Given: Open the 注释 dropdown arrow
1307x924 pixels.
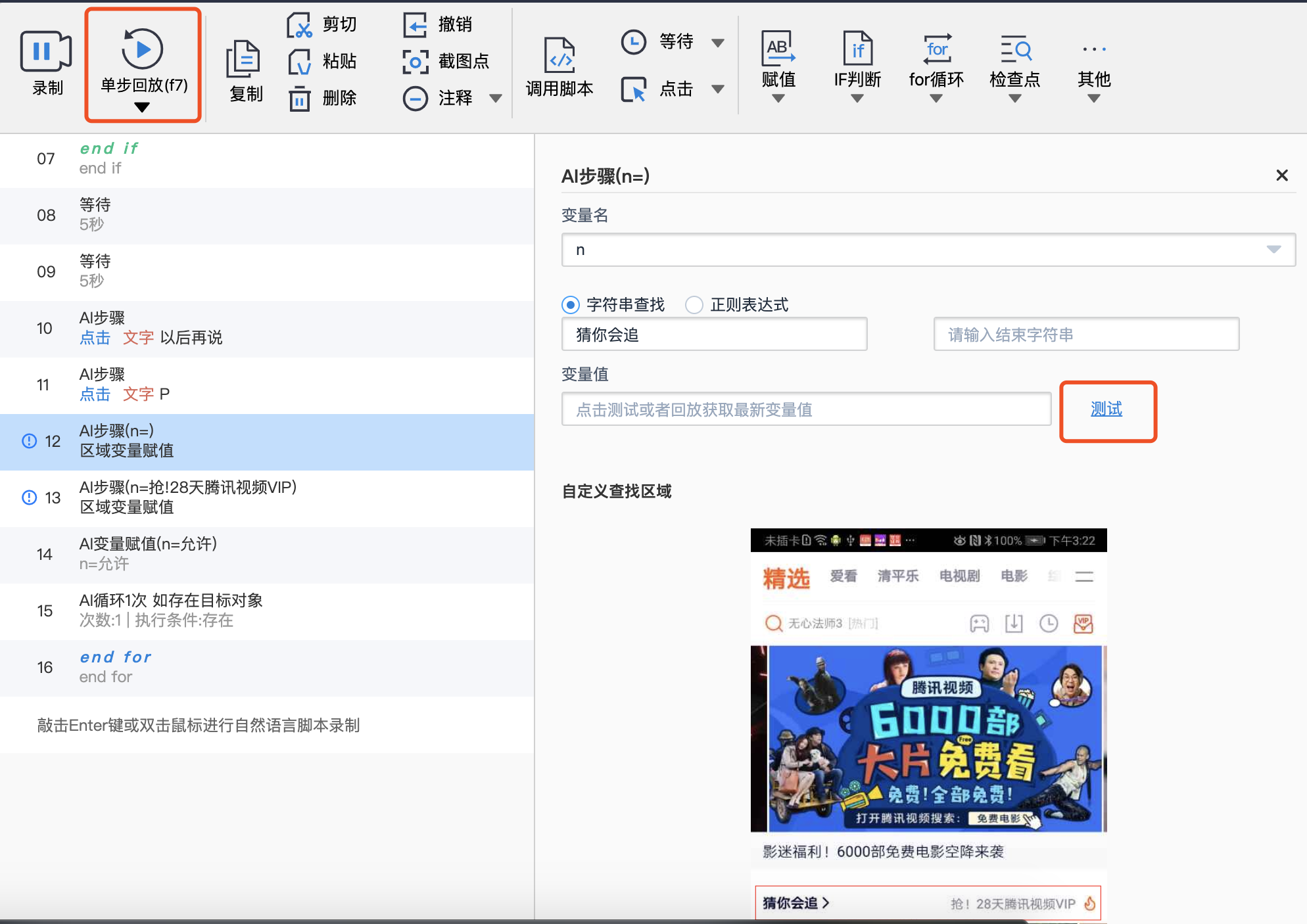Looking at the screenshot, I should click(x=496, y=99).
